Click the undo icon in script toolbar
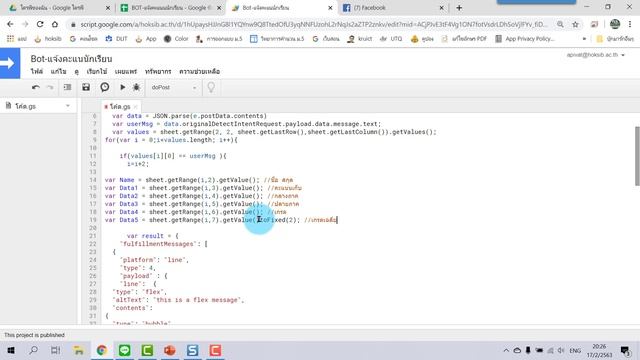The width and height of the screenshot is (640, 360). click(36, 87)
